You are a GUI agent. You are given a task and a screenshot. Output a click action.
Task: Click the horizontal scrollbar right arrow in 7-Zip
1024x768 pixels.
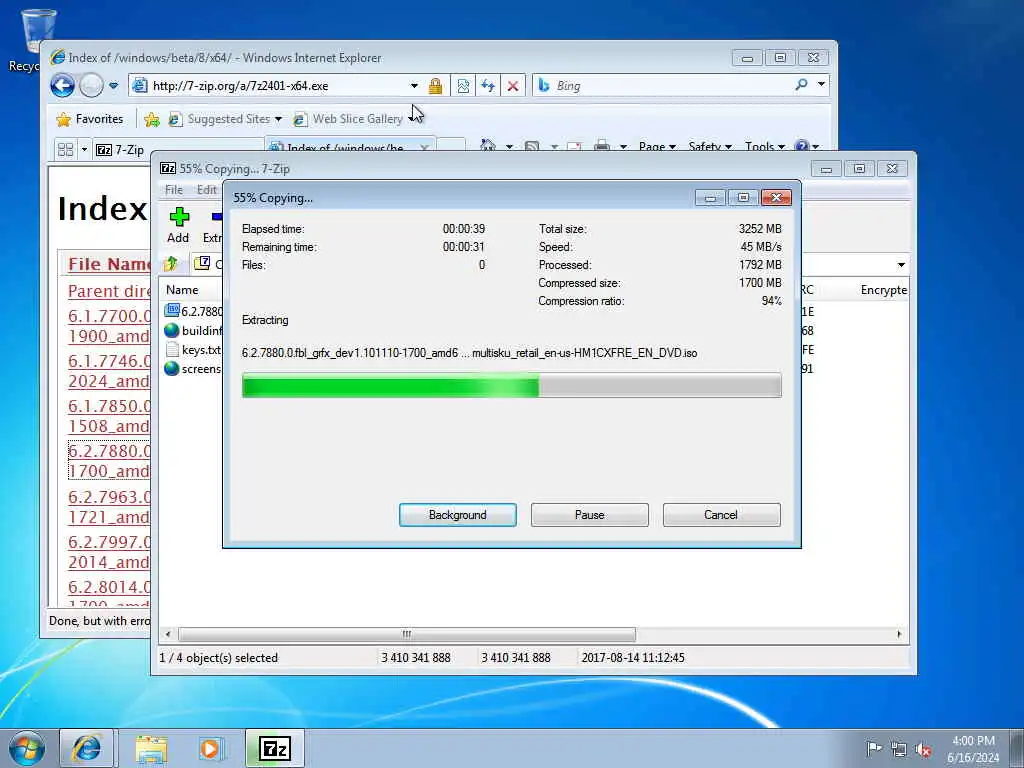point(899,634)
